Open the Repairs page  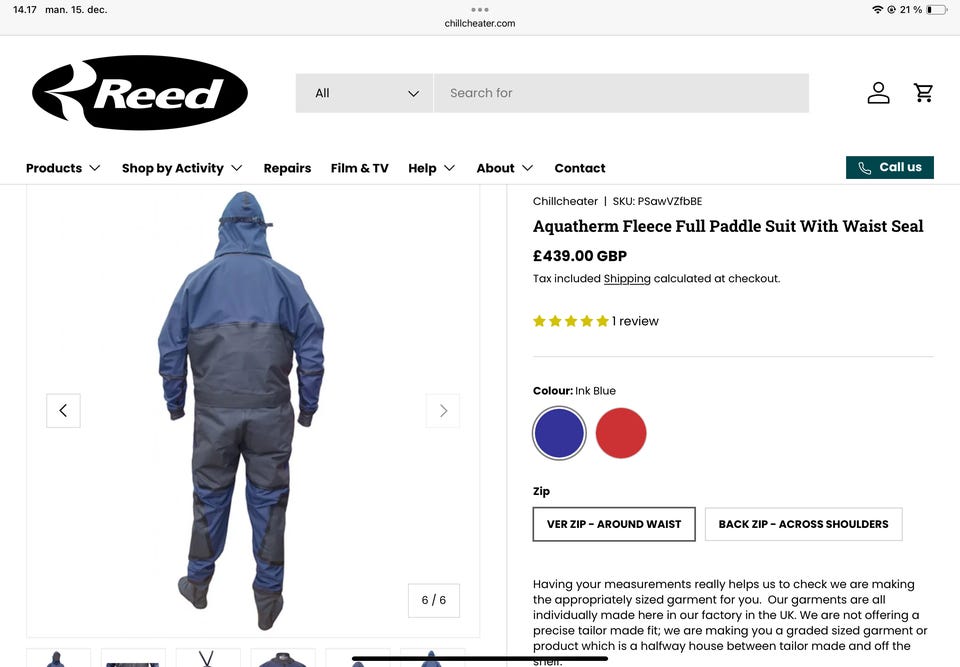(x=287, y=168)
